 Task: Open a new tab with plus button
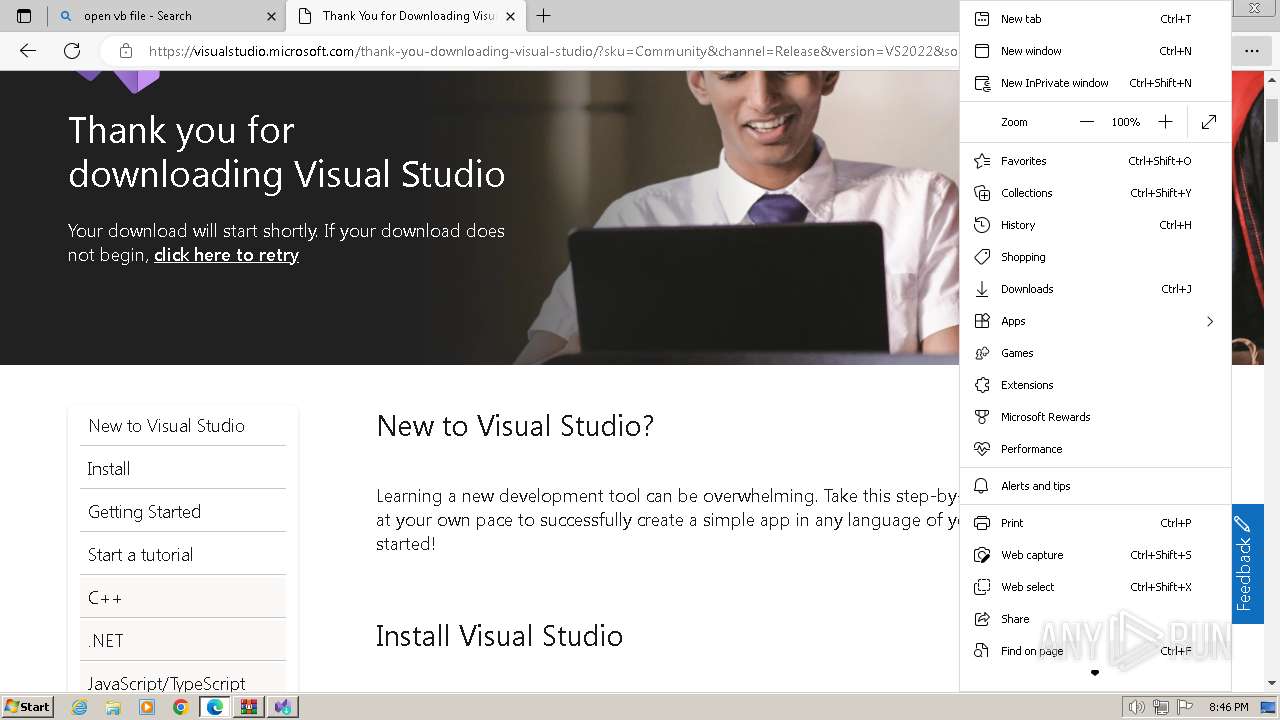click(x=543, y=16)
